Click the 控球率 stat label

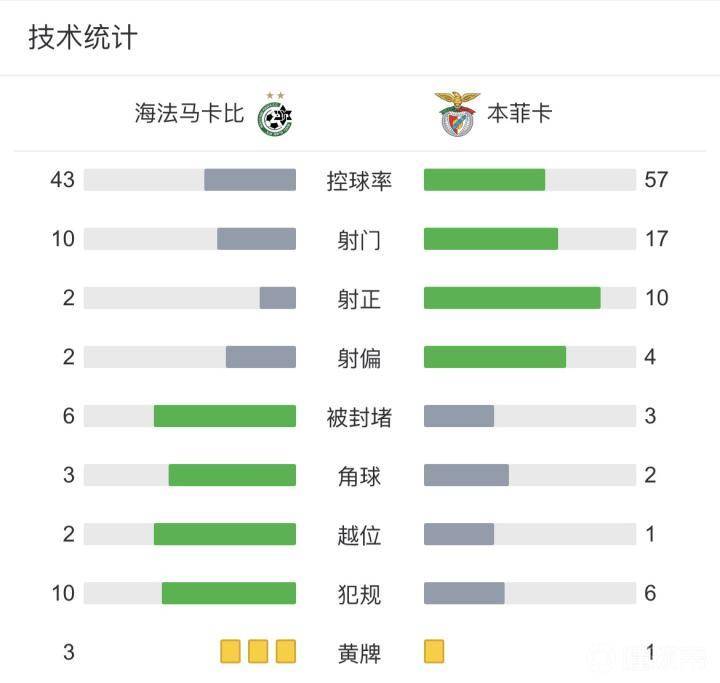point(359,181)
